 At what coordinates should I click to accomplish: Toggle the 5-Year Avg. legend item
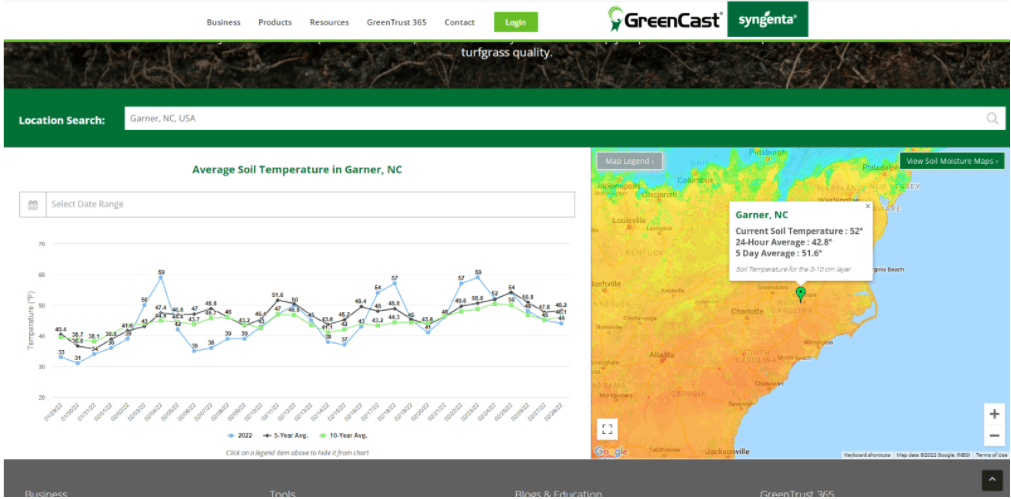pyautogui.click(x=285, y=436)
